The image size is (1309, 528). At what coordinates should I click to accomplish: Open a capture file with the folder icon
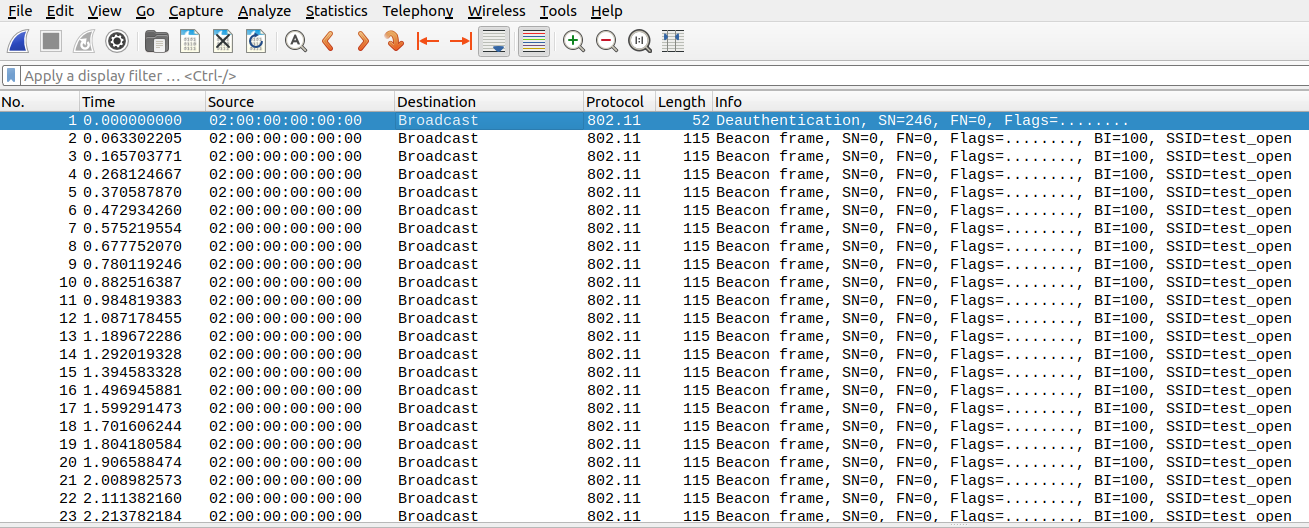pyautogui.click(x=157, y=41)
